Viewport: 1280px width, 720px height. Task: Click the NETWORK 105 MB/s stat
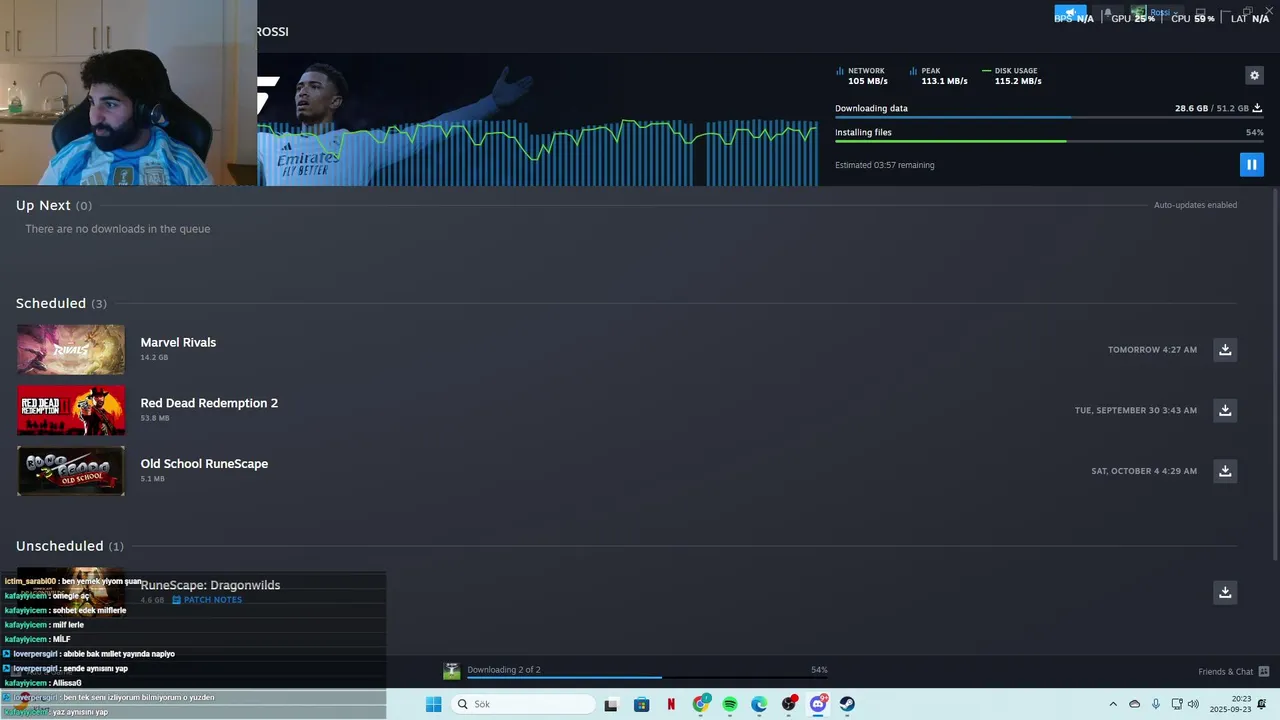862,76
